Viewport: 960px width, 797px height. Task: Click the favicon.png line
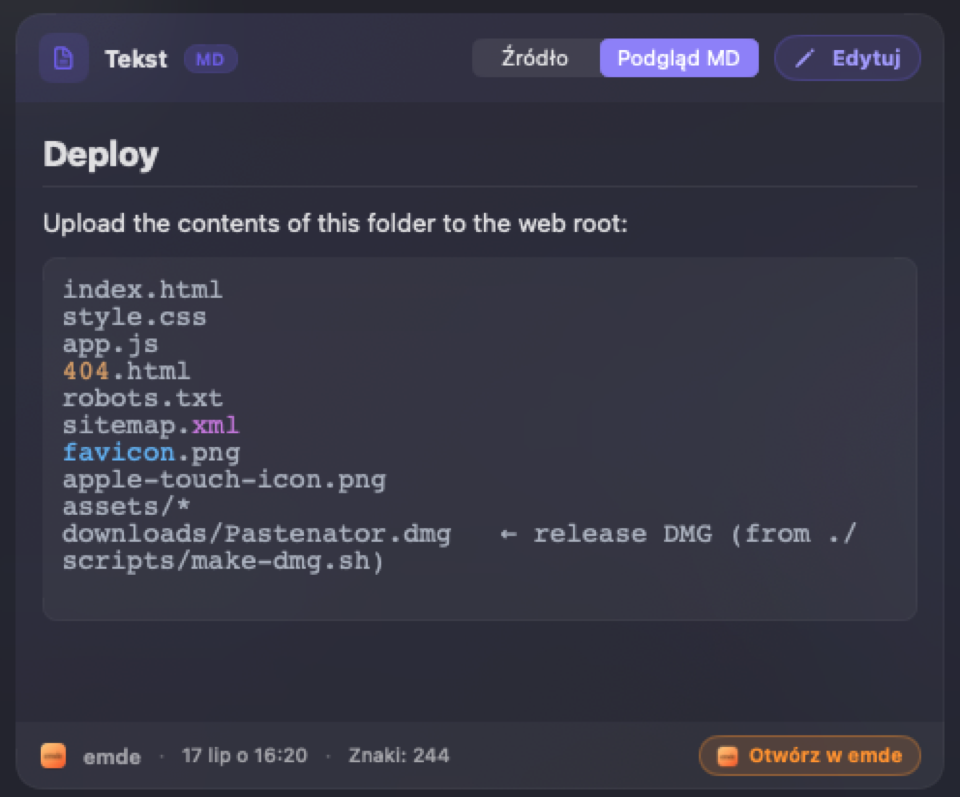151,453
